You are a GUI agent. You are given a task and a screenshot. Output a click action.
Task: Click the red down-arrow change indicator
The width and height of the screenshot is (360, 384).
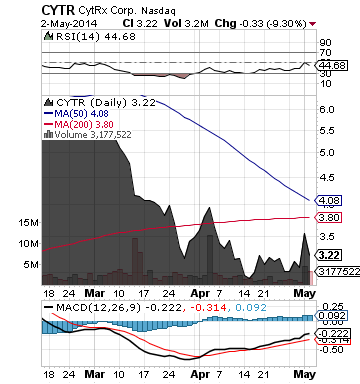click(312, 24)
